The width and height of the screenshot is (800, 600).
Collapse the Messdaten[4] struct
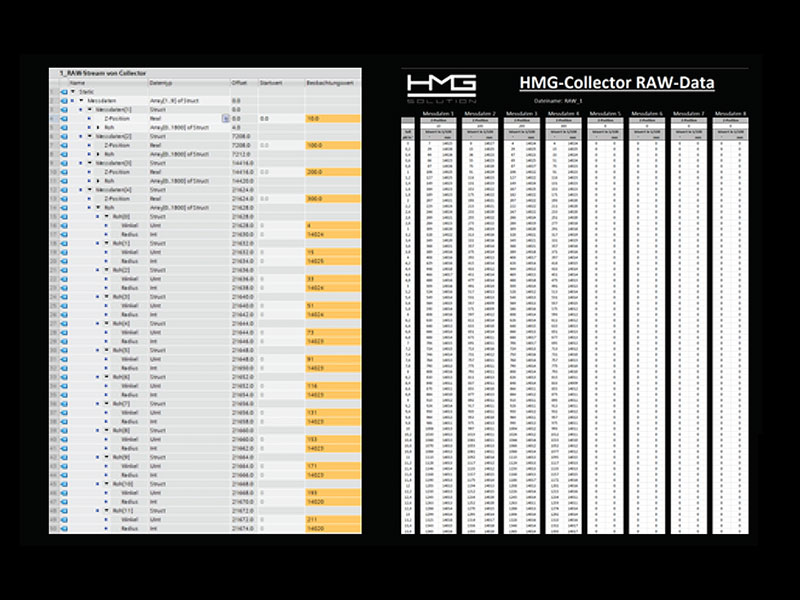90,190
